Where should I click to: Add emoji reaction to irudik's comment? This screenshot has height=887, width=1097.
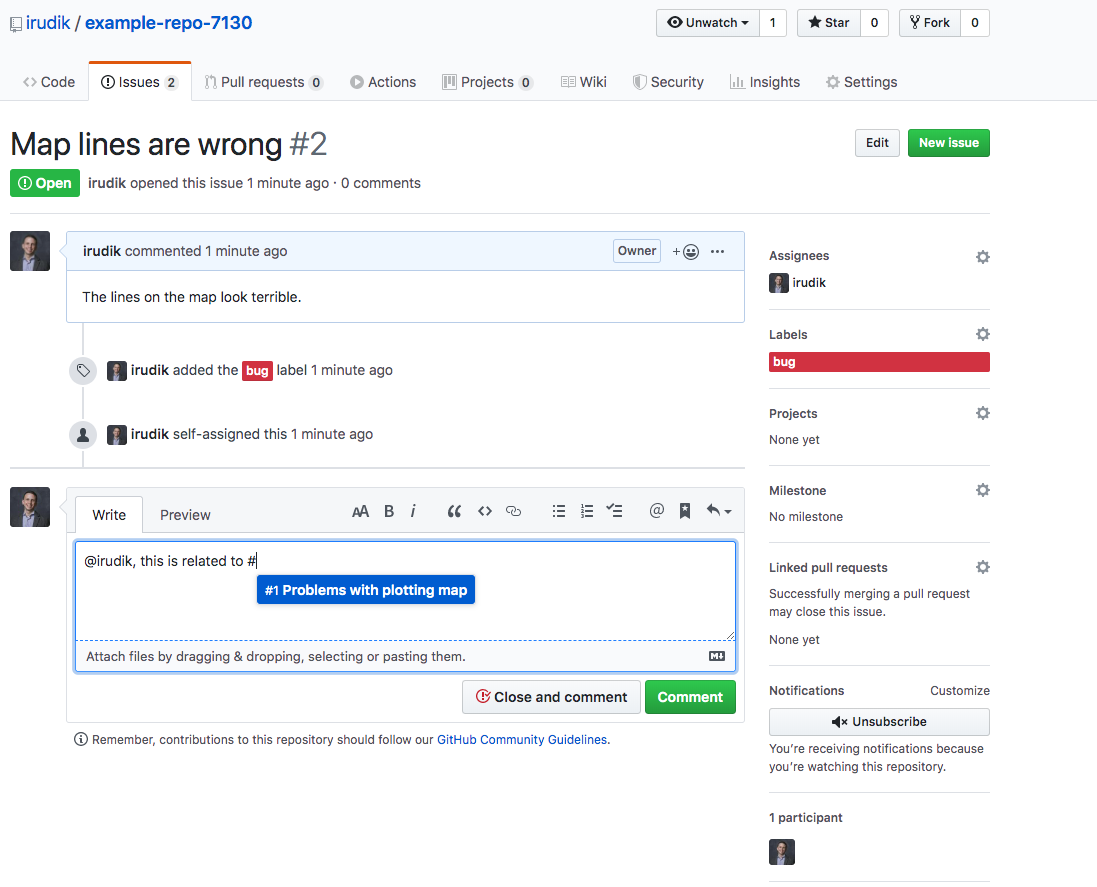[686, 252]
